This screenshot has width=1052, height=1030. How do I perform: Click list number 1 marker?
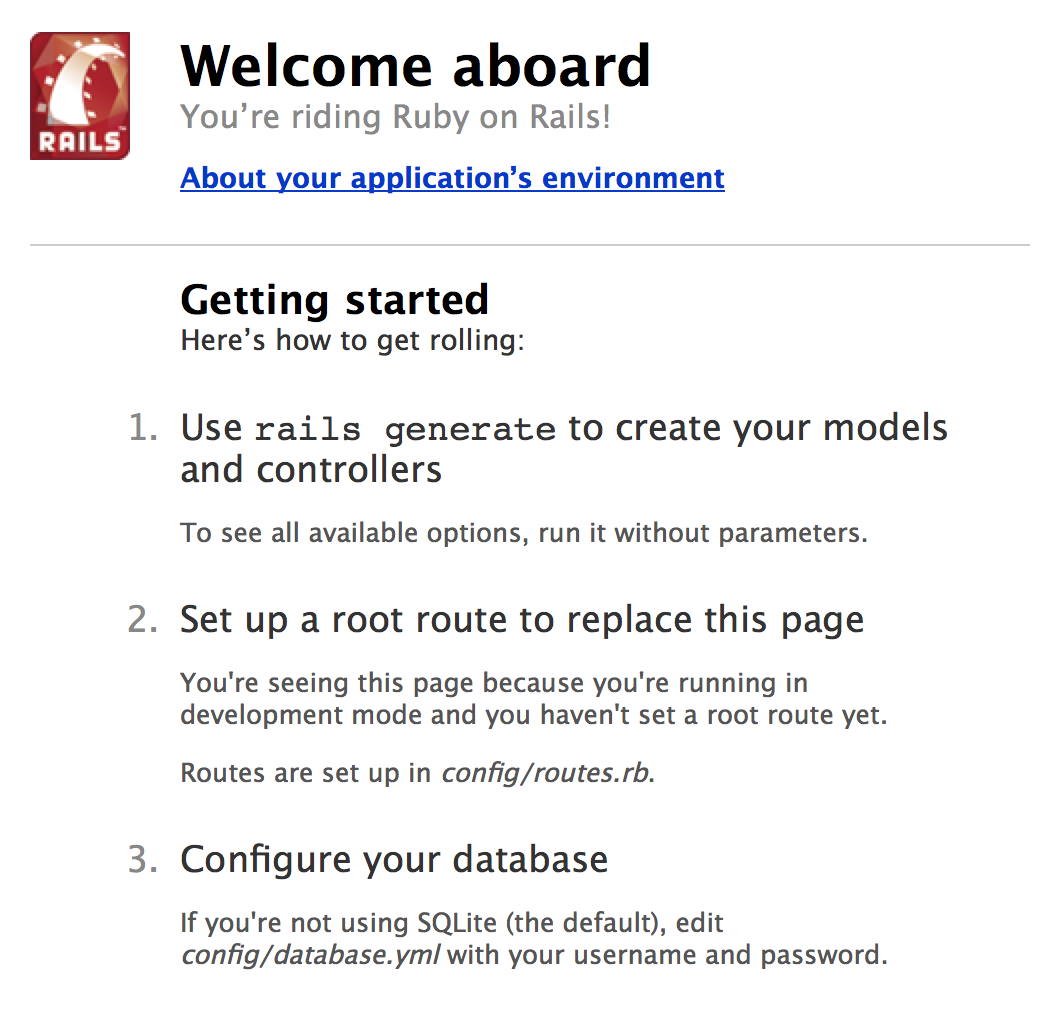tap(143, 427)
